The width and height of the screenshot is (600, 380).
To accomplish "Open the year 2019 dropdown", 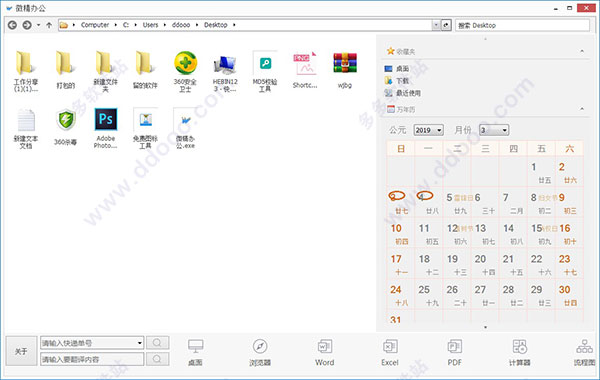I will click(x=428, y=130).
